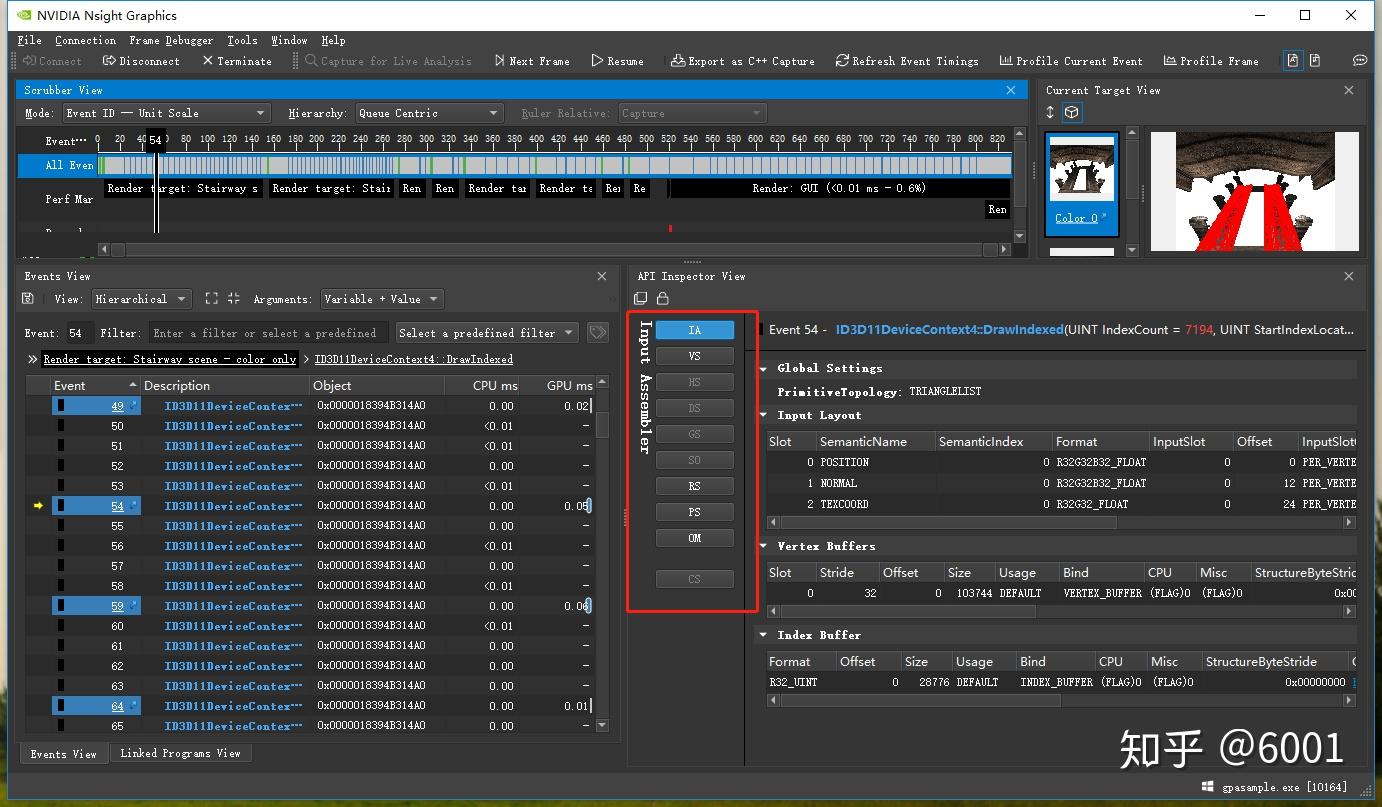Click the ID3D11DeviceContext4::DrawIndexed breadcrumb link
1382x807 pixels.
tap(413, 359)
